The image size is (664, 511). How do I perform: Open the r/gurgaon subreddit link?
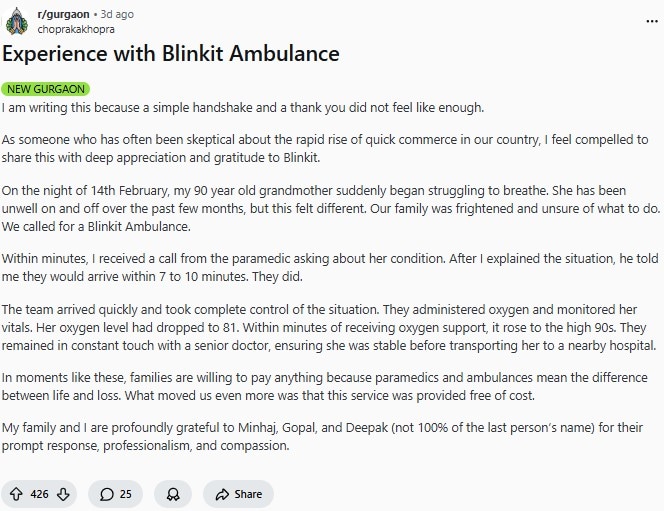tap(63, 15)
